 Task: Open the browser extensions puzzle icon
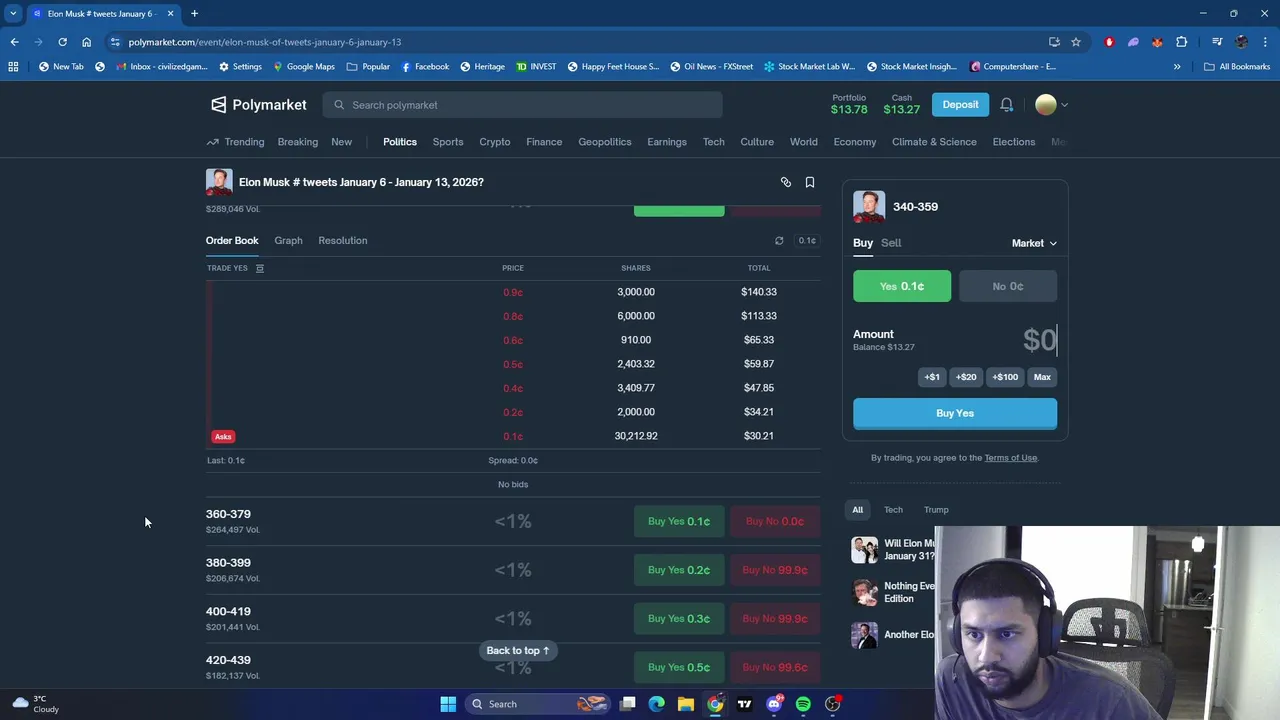(1182, 42)
